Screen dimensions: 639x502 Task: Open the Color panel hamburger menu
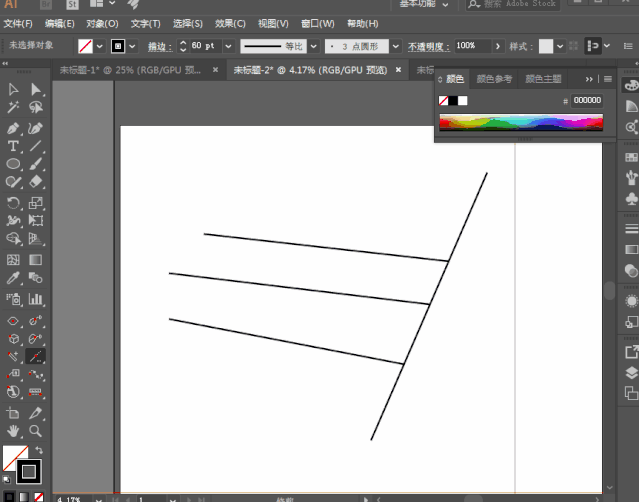pos(608,79)
